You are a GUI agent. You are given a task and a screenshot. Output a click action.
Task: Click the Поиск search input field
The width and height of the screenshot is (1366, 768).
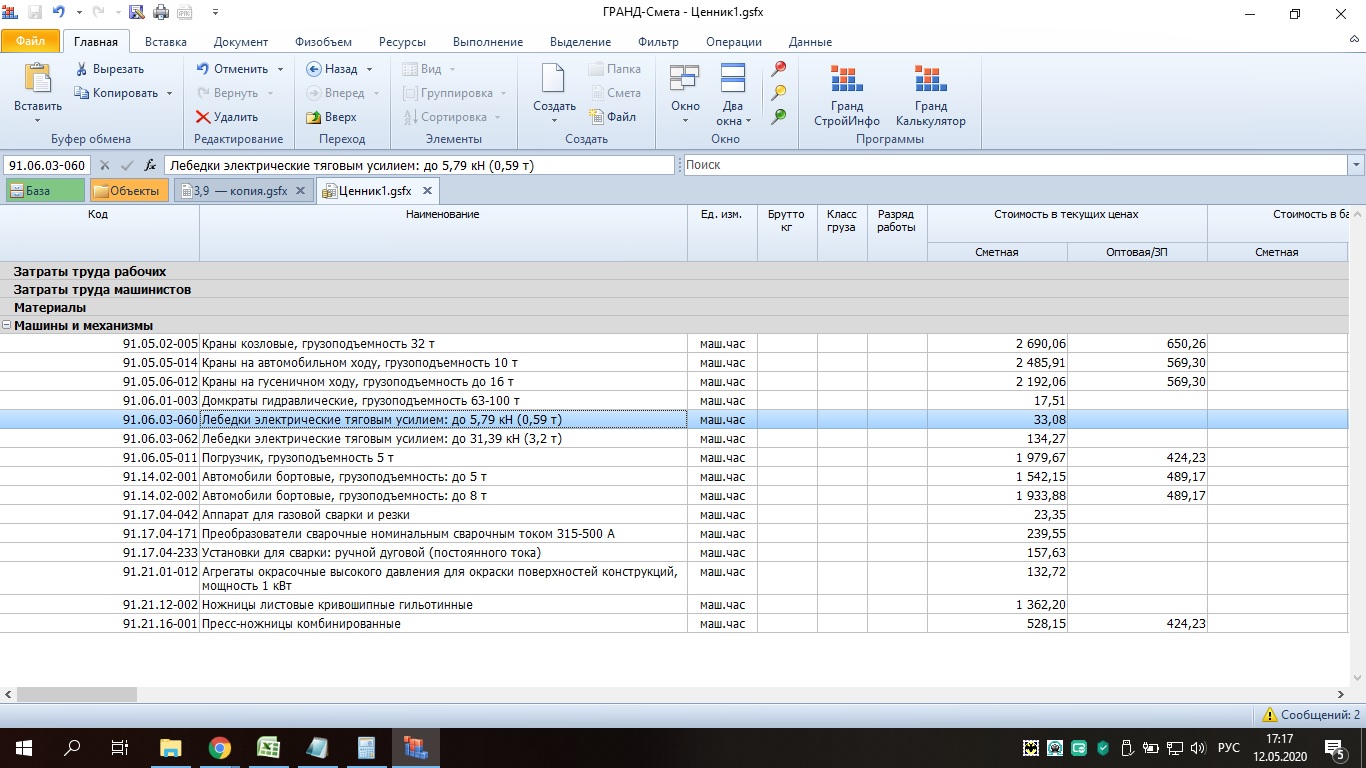pyautogui.click(x=1014, y=165)
